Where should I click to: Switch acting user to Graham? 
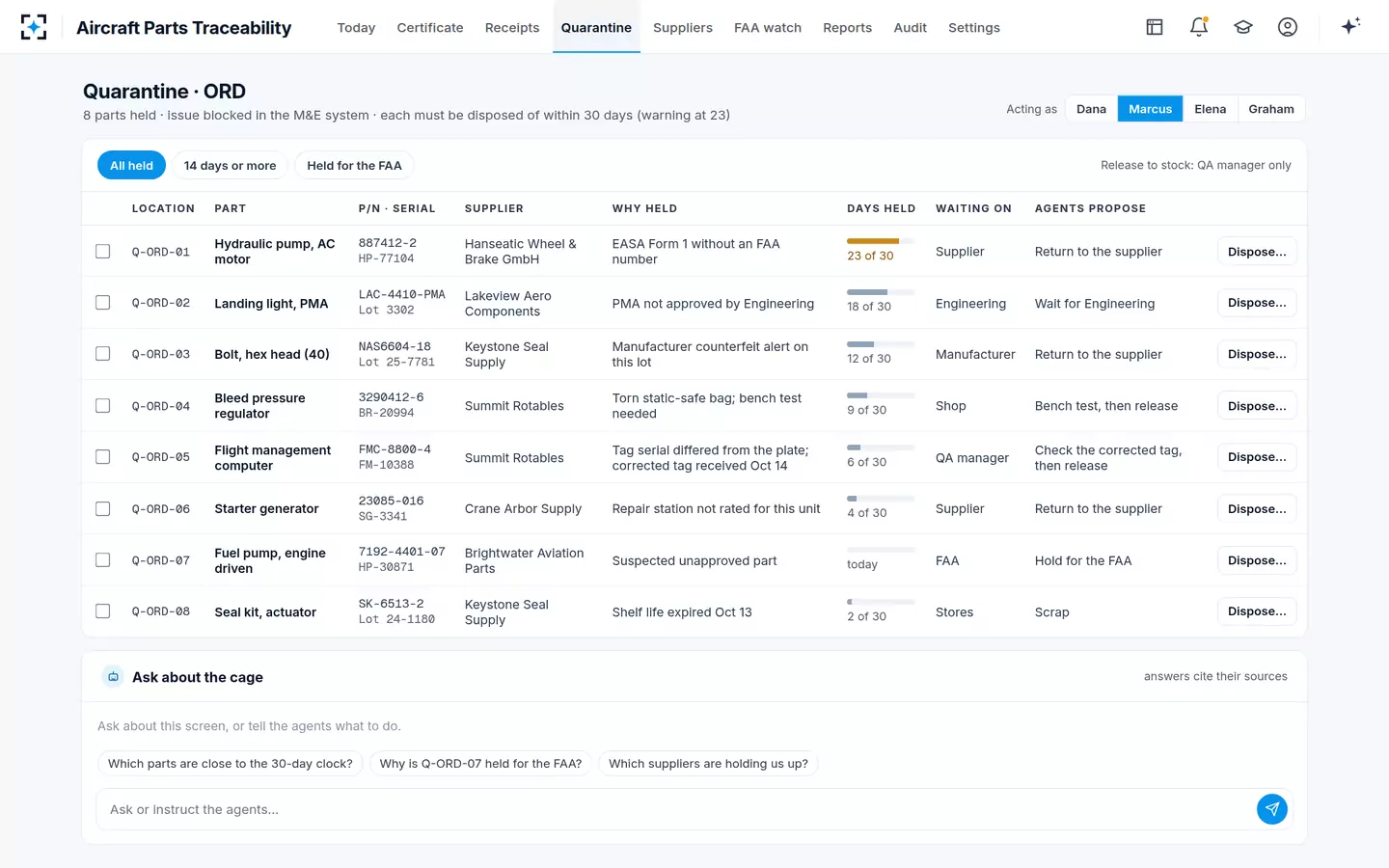tap(1271, 109)
